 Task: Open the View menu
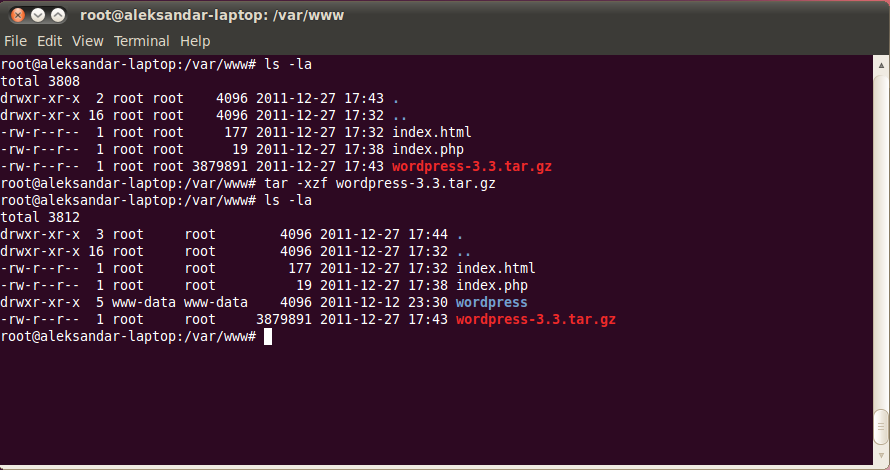point(87,41)
